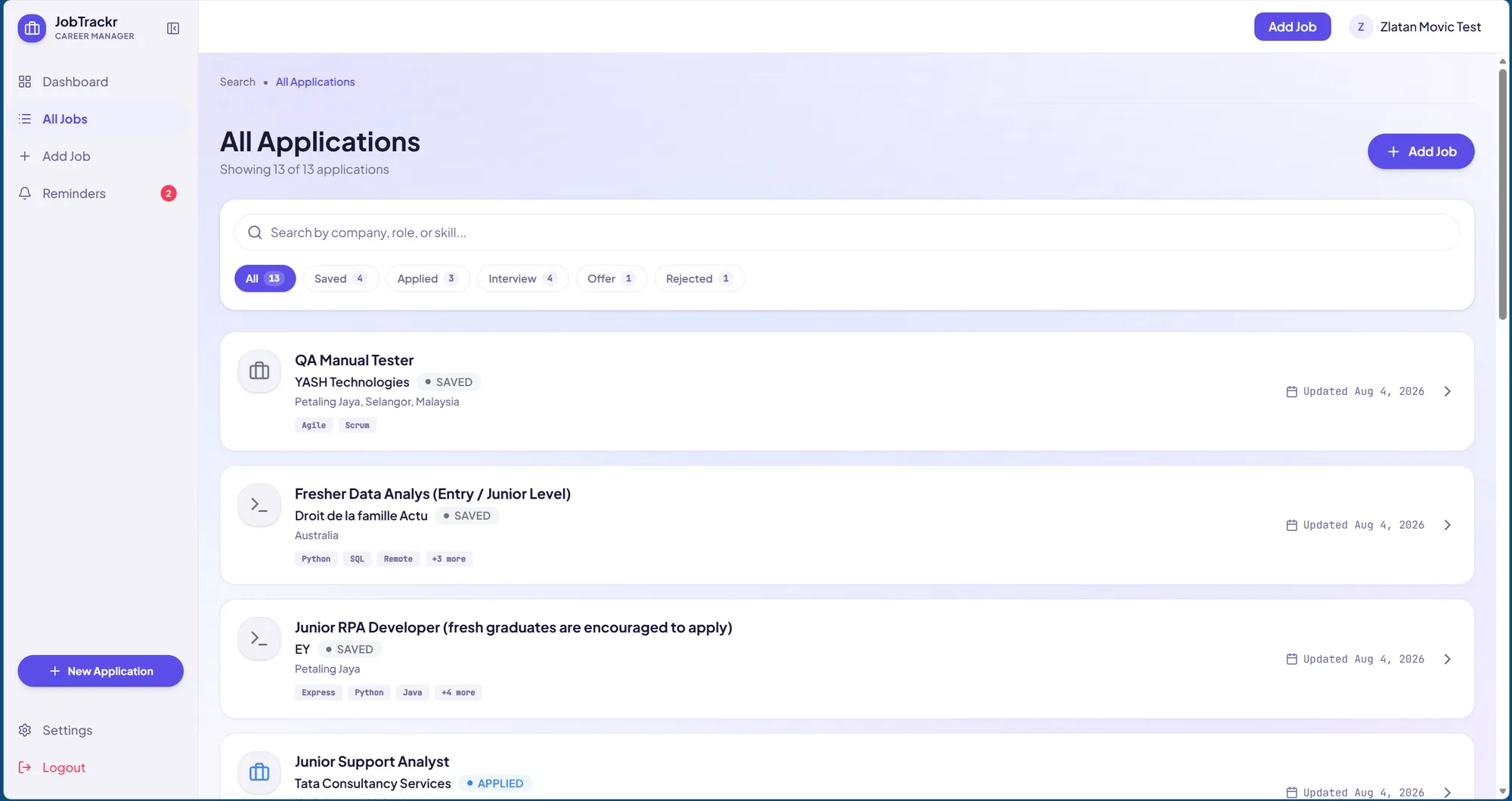Image resolution: width=1512 pixels, height=801 pixels.
Task: Click the JobTrackr briefcase logo
Action: [32, 28]
